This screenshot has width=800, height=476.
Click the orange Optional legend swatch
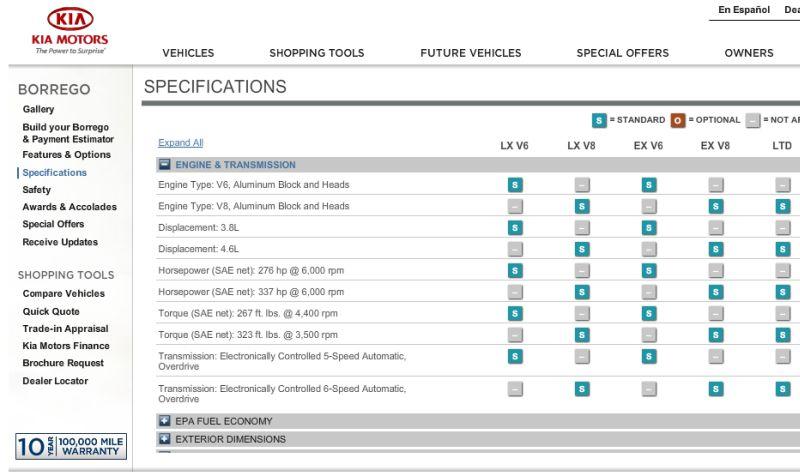coord(677,120)
